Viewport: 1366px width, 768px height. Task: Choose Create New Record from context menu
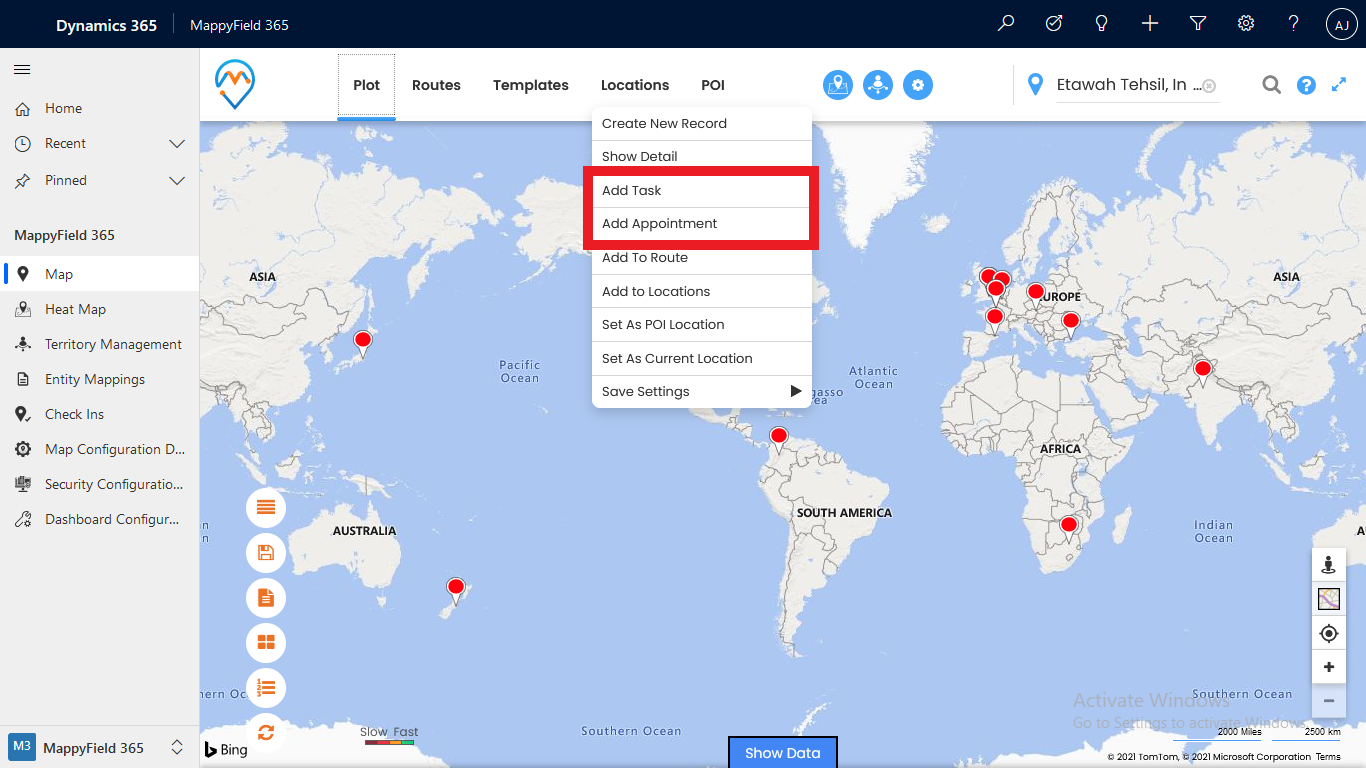702,124
